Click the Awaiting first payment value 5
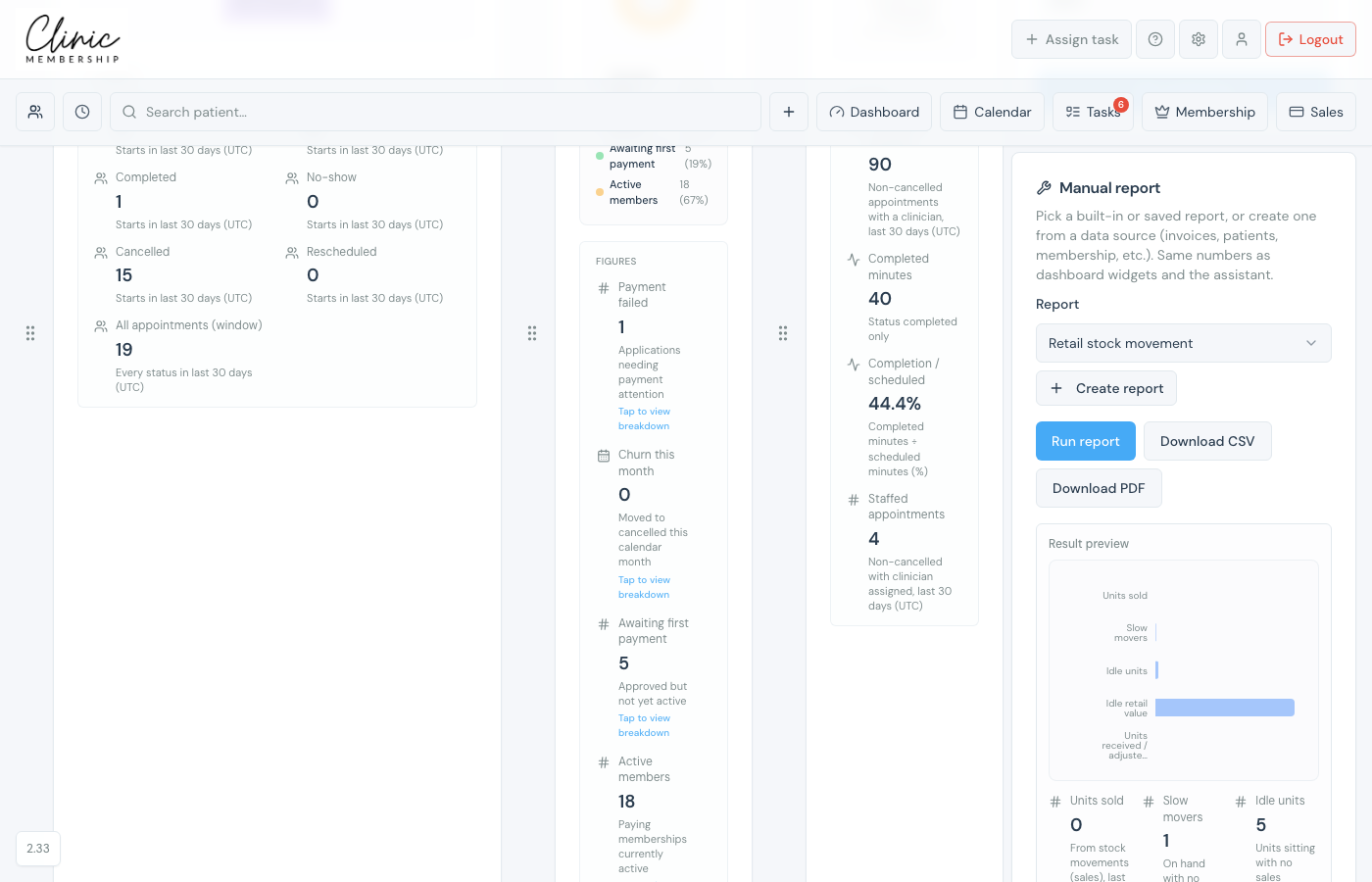This screenshot has height=882, width=1372. click(x=624, y=663)
